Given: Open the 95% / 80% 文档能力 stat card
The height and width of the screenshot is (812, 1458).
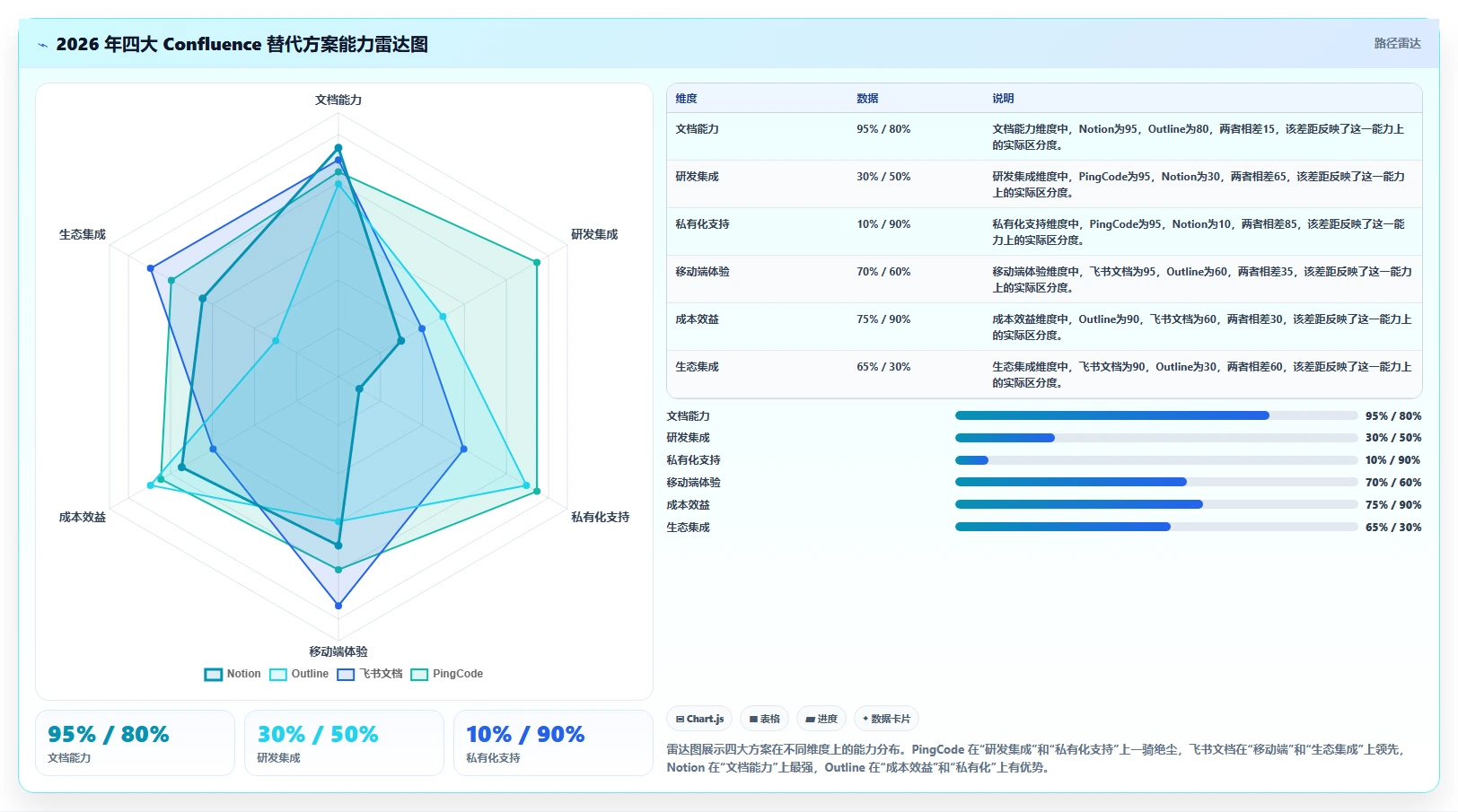Looking at the screenshot, I should click(135, 743).
